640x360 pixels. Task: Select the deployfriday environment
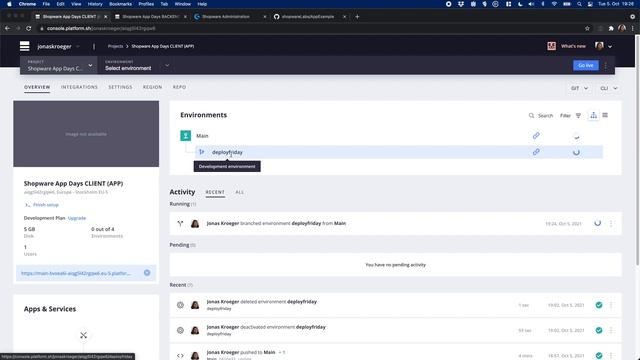[398, 152]
